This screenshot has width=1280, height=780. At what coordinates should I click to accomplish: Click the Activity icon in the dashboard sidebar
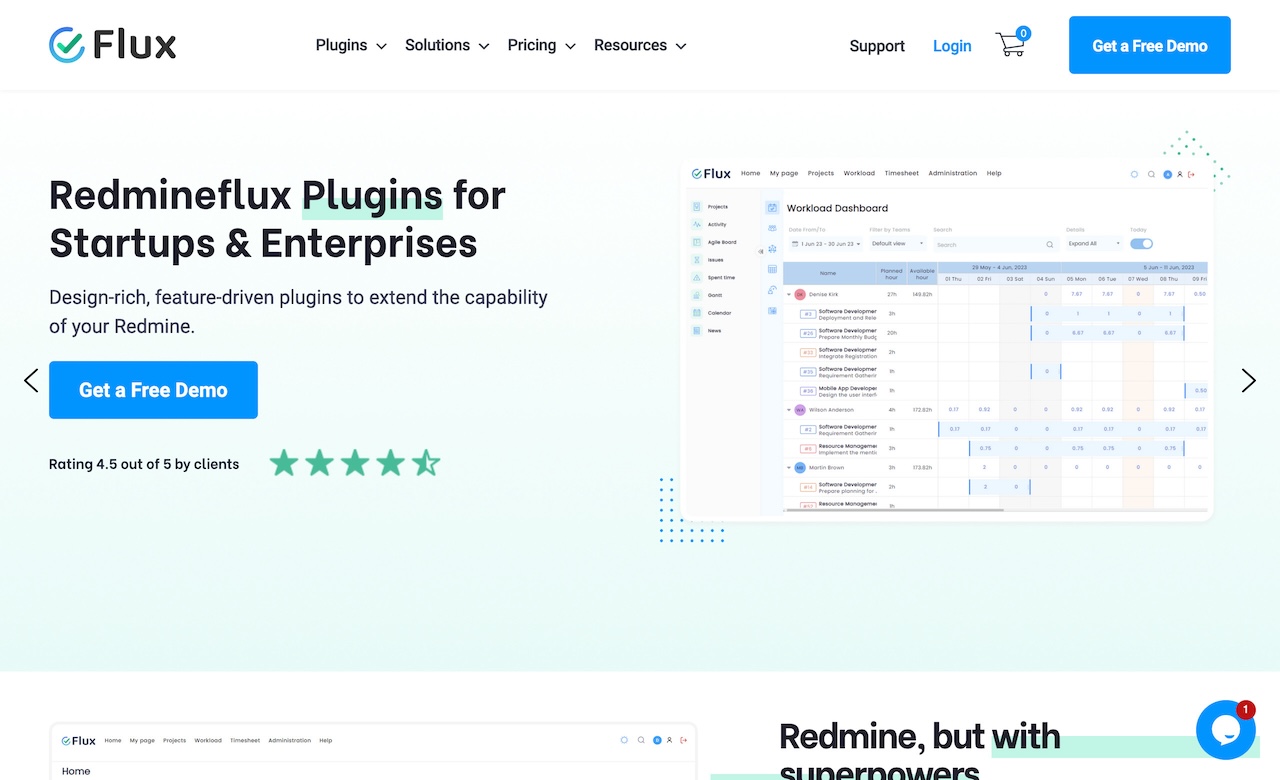(697, 225)
